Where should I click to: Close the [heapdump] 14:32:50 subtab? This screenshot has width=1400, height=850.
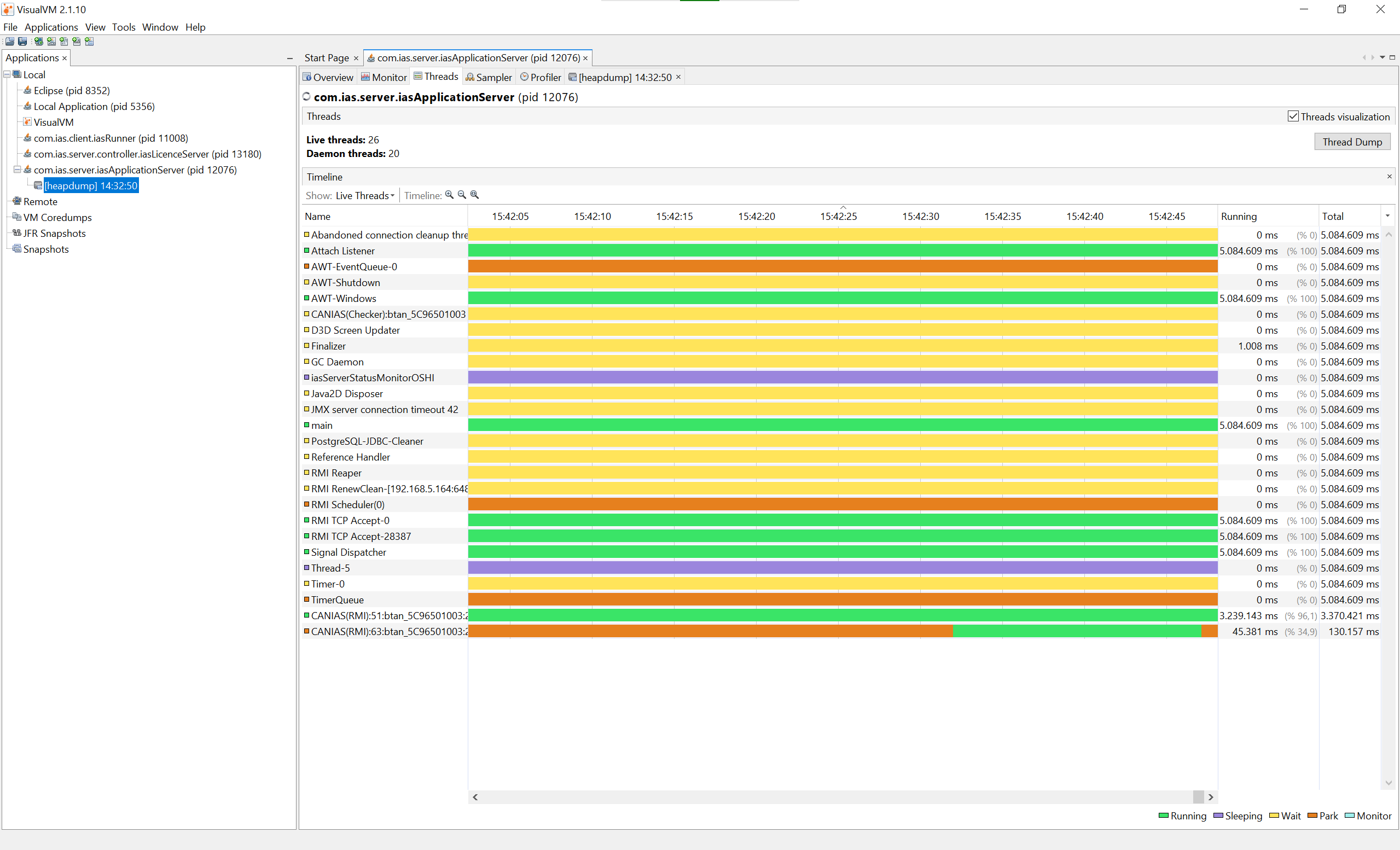[678, 77]
